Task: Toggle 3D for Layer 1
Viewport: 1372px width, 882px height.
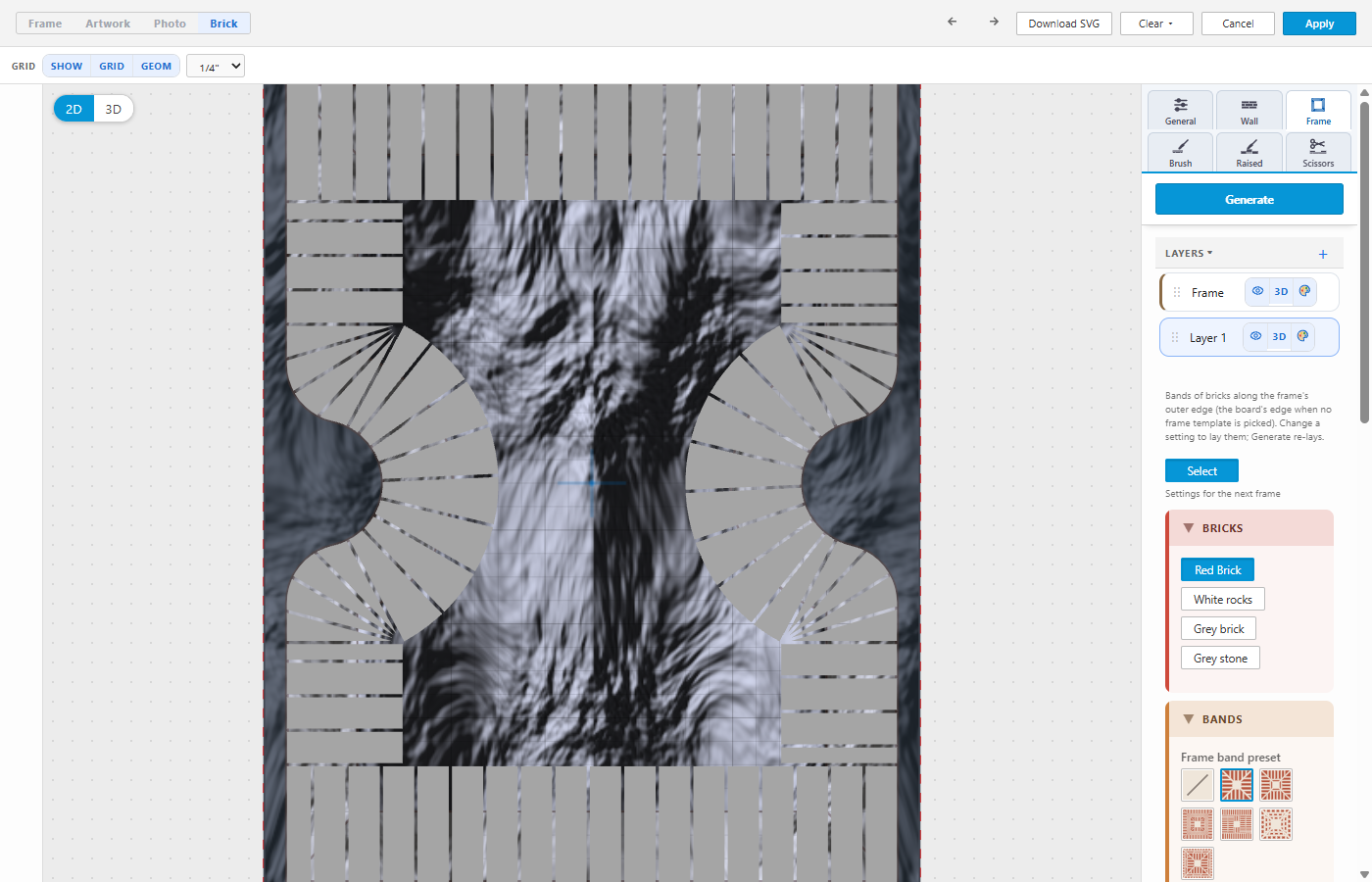Action: (1279, 336)
